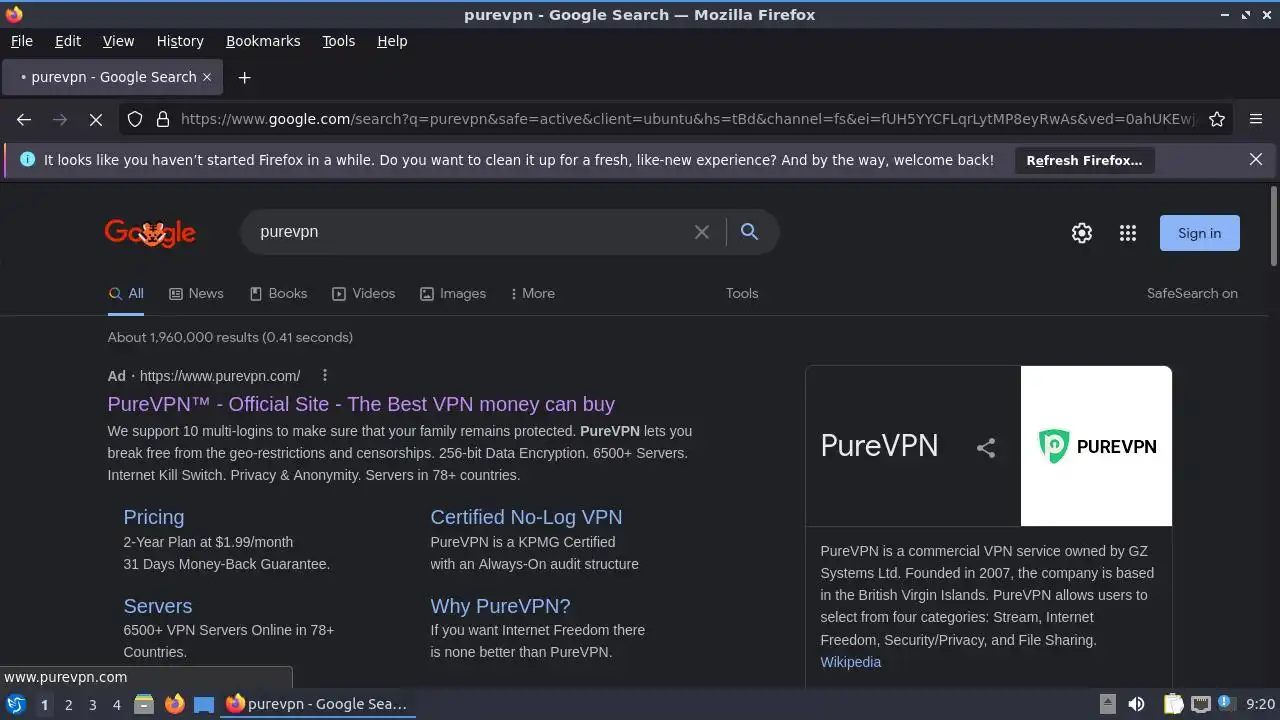Image resolution: width=1280 pixels, height=720 pixels.
Task: Open the Bookmarks menu
Action: (x=263, y=41)
